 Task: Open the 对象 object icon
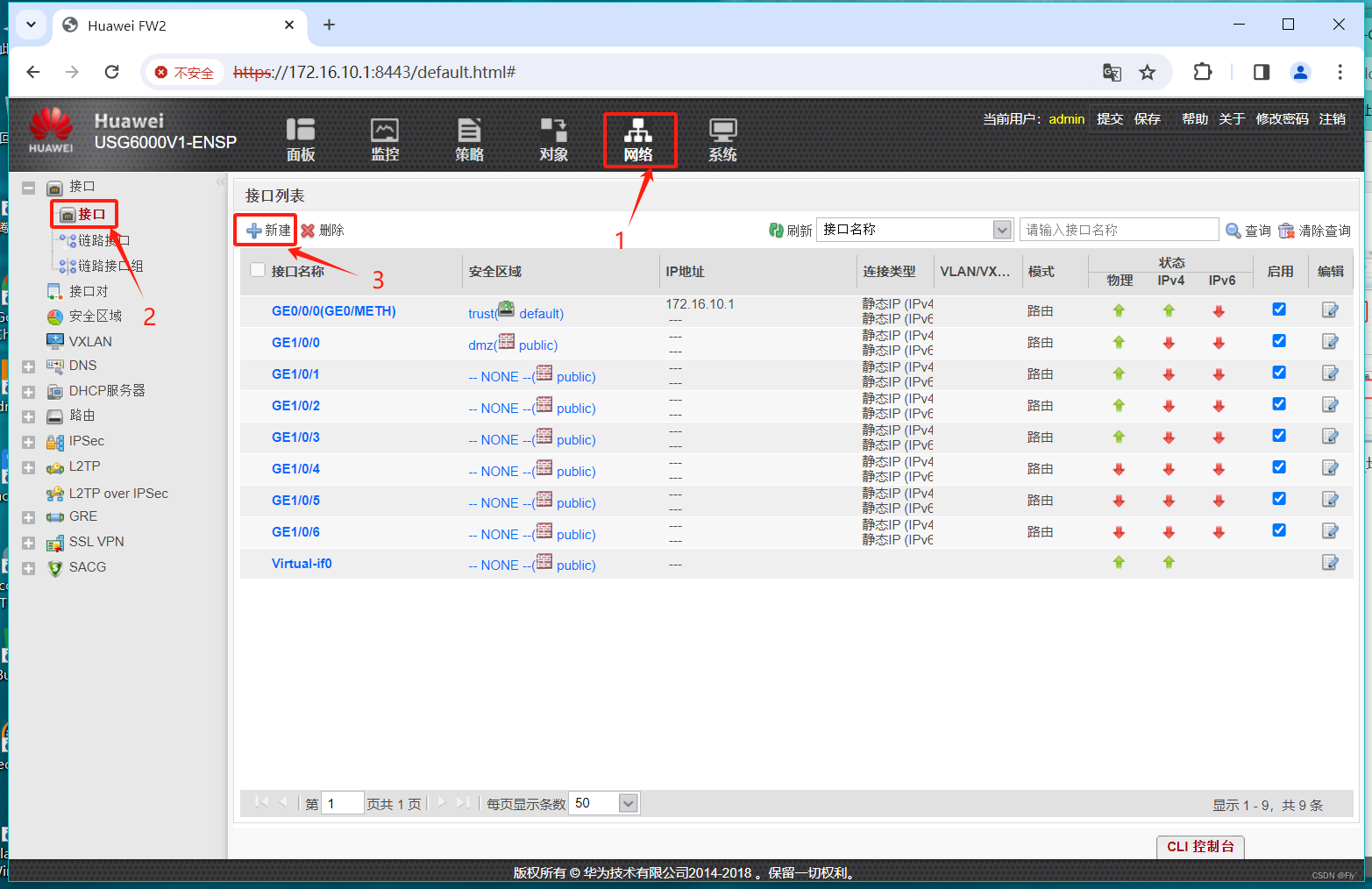(x=553, y=139)
